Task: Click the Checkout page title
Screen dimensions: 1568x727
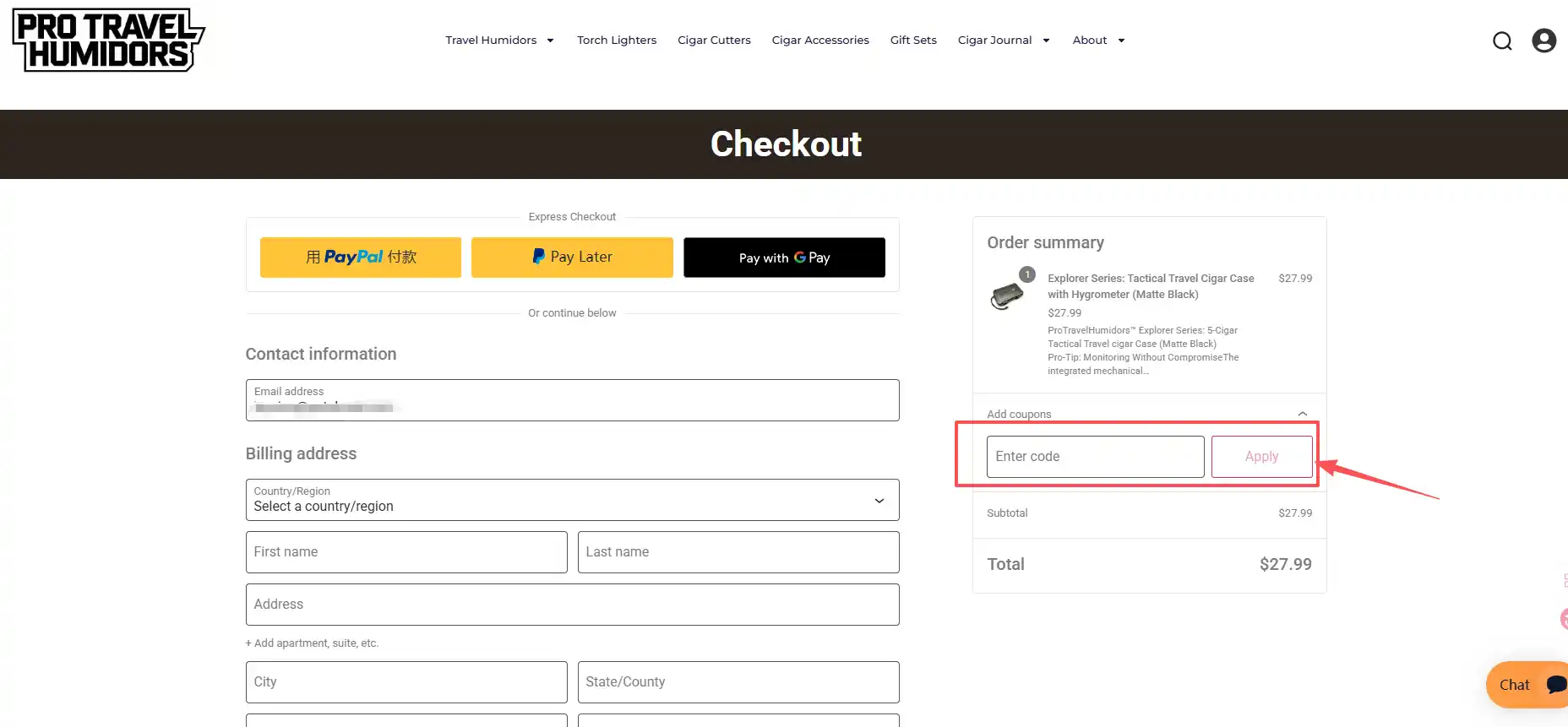Action: [x=786, y=144]
